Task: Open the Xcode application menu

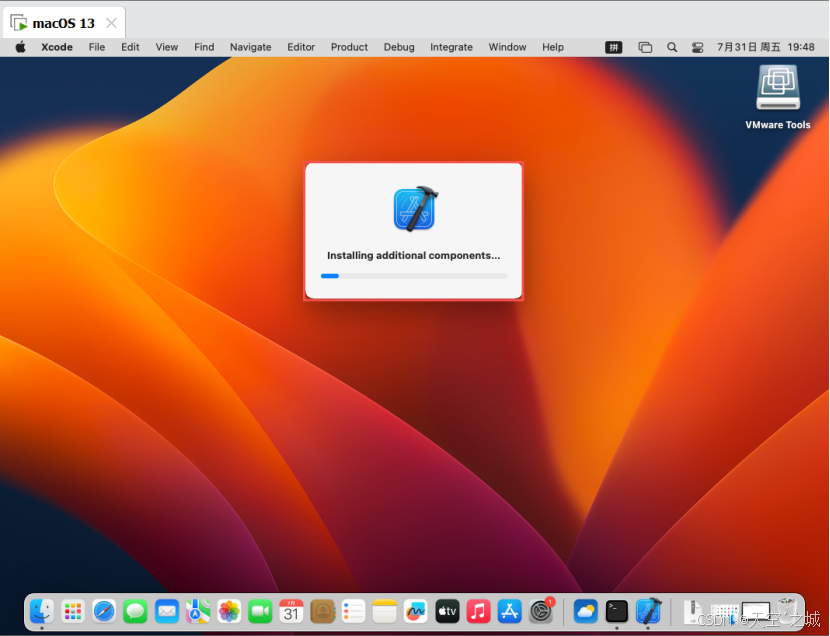Action: pyautogui.click(x=57, y=47)
